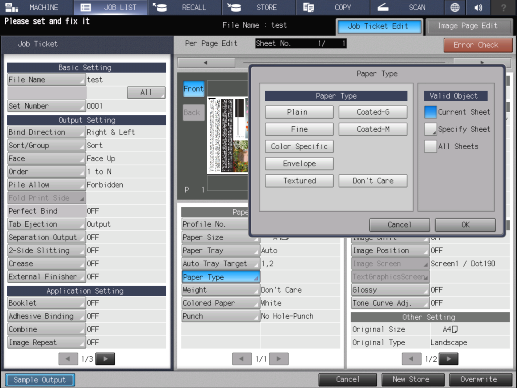
Task: Select the Front side preview button
Action: click(x=194, y=89)
